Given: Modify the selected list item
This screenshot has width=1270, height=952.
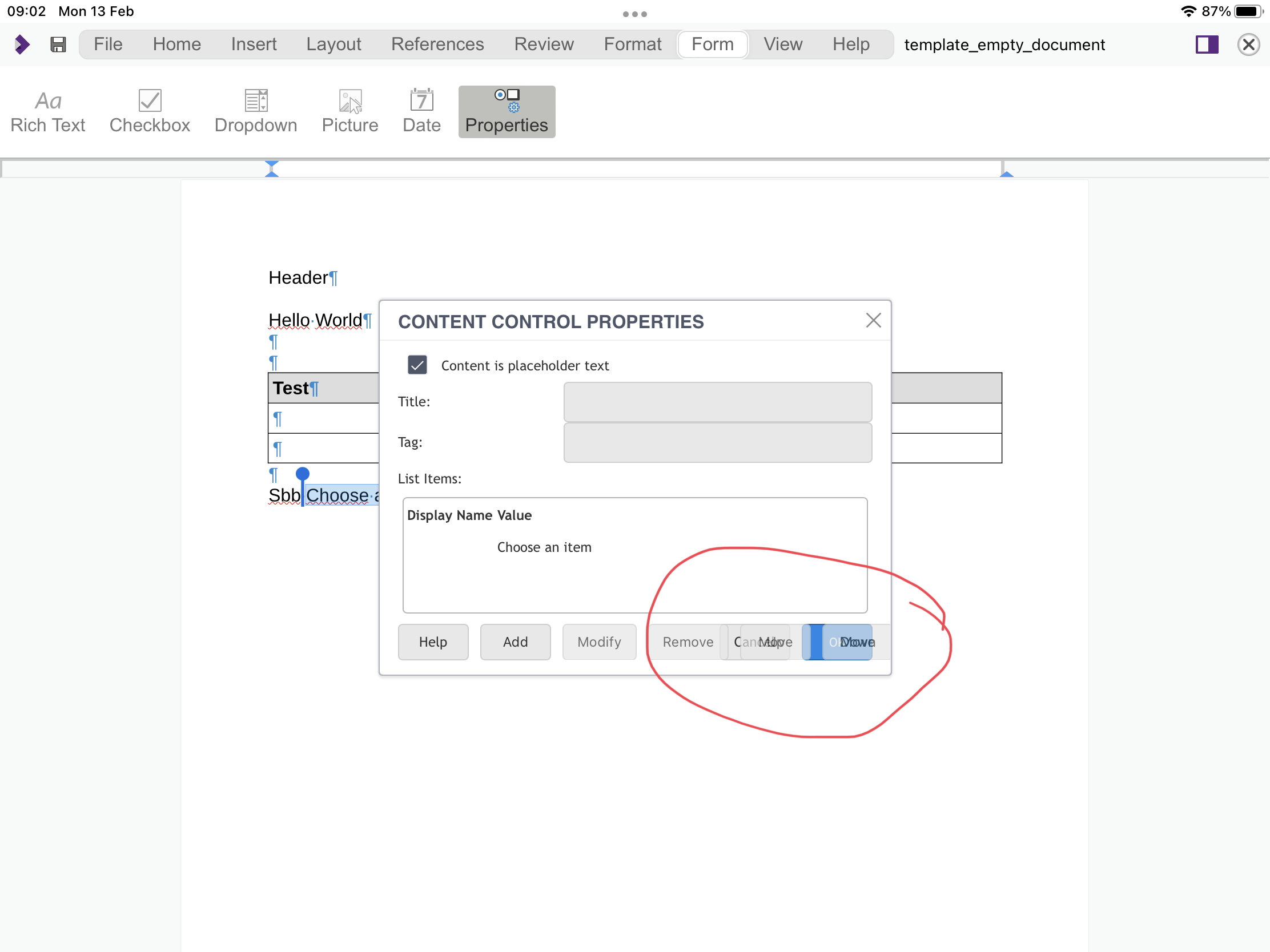Looking at the screenshot, I should click(x=599, y=642).
